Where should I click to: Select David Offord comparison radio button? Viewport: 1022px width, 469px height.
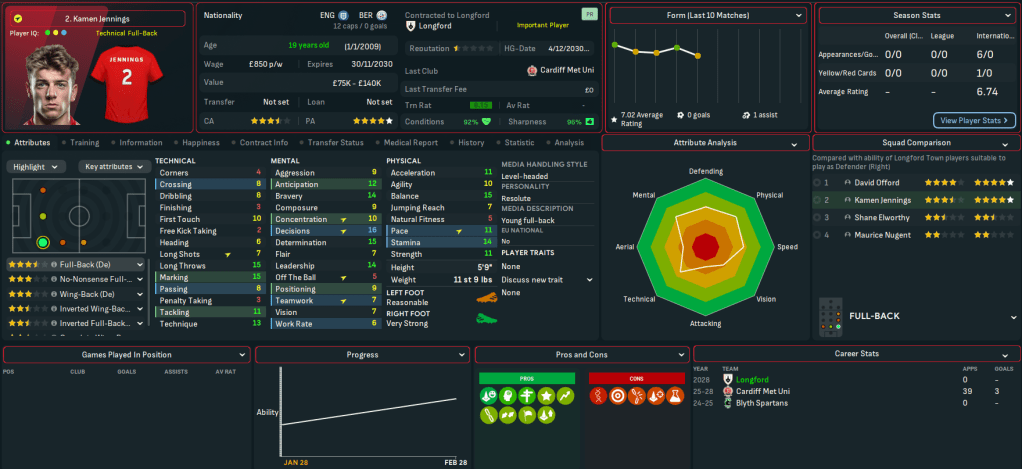click(819, 183)
